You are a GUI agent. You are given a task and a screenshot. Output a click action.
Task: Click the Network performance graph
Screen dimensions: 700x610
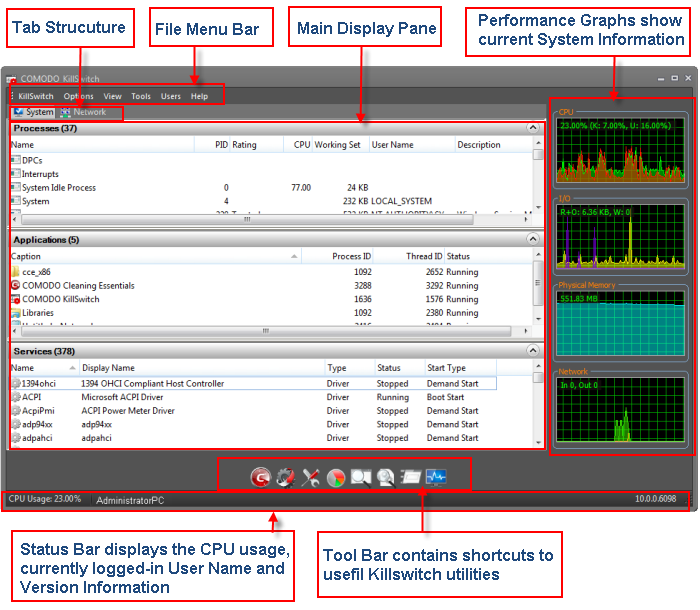point(620,410)
